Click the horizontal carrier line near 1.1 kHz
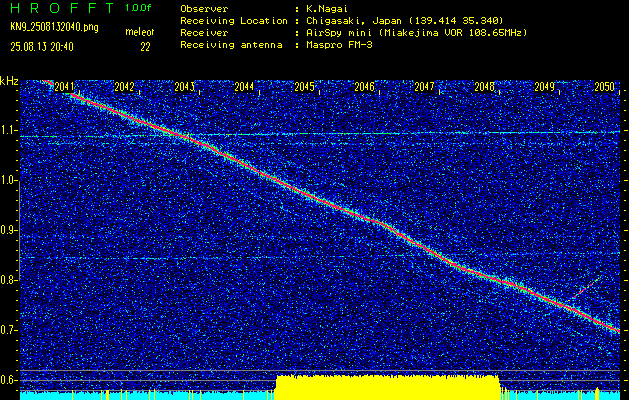This screenshot has width=629, height=400. coord(320,134)
